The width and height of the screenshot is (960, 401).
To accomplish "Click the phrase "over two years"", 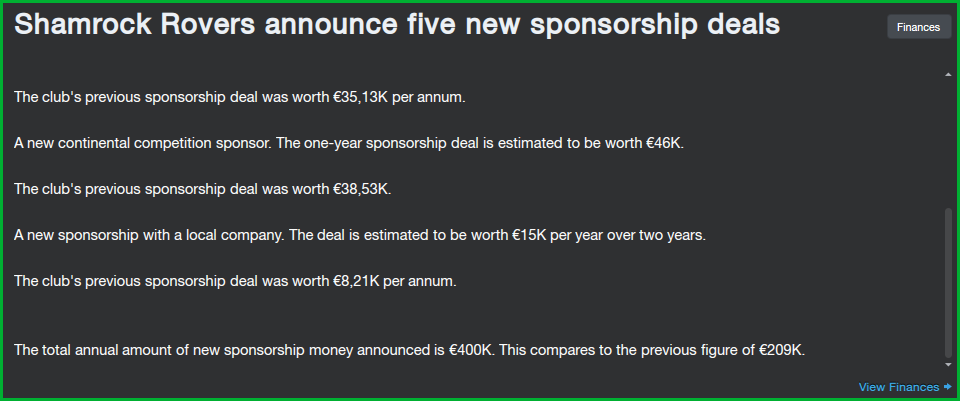I will [663, 235].
